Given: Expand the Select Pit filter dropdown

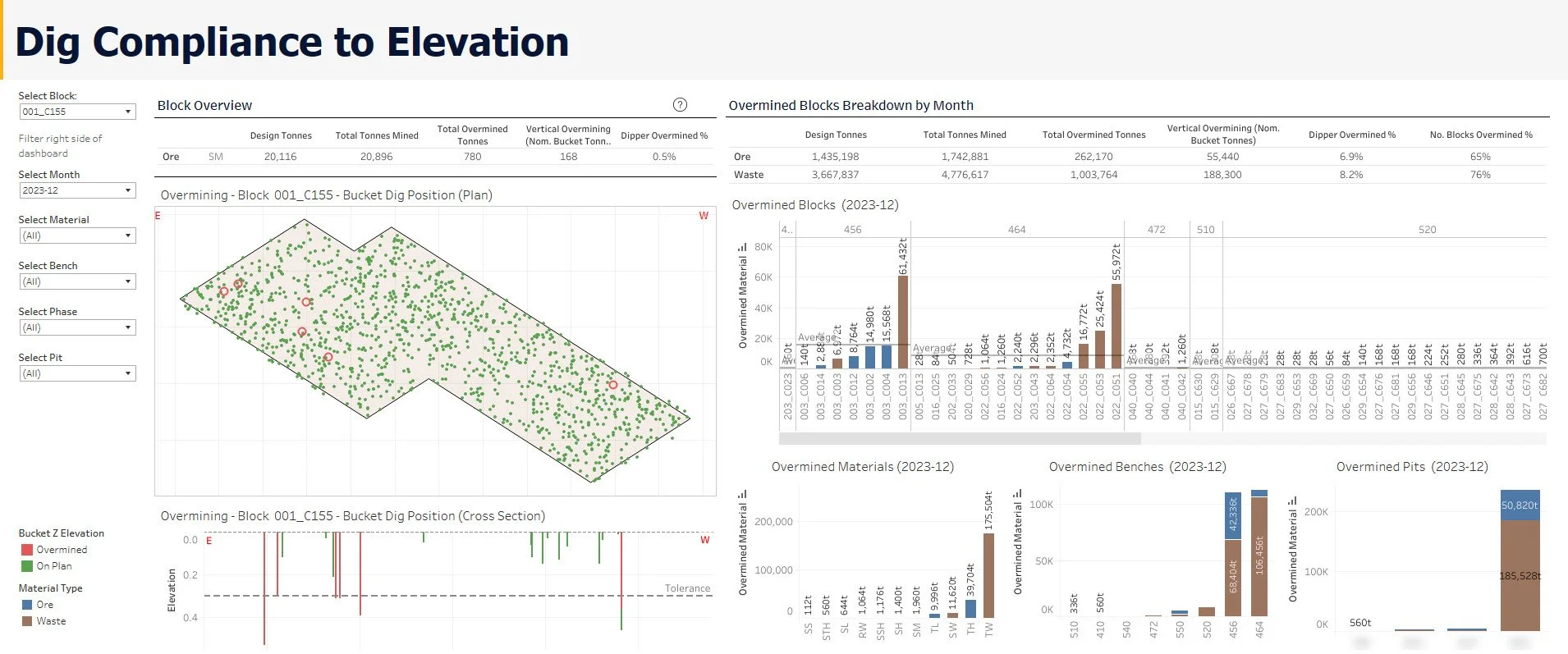Looking at the screenshot, I should (x=77, y=373).
